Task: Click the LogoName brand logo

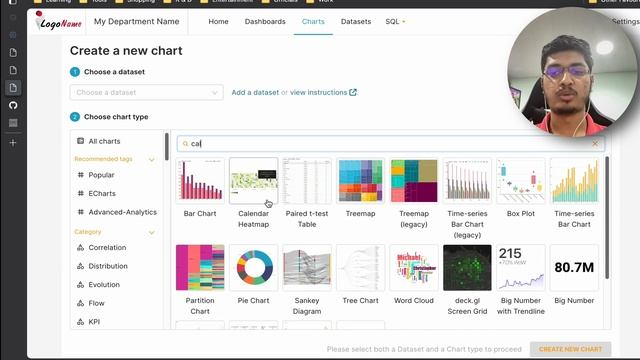Action: [58, 21]
